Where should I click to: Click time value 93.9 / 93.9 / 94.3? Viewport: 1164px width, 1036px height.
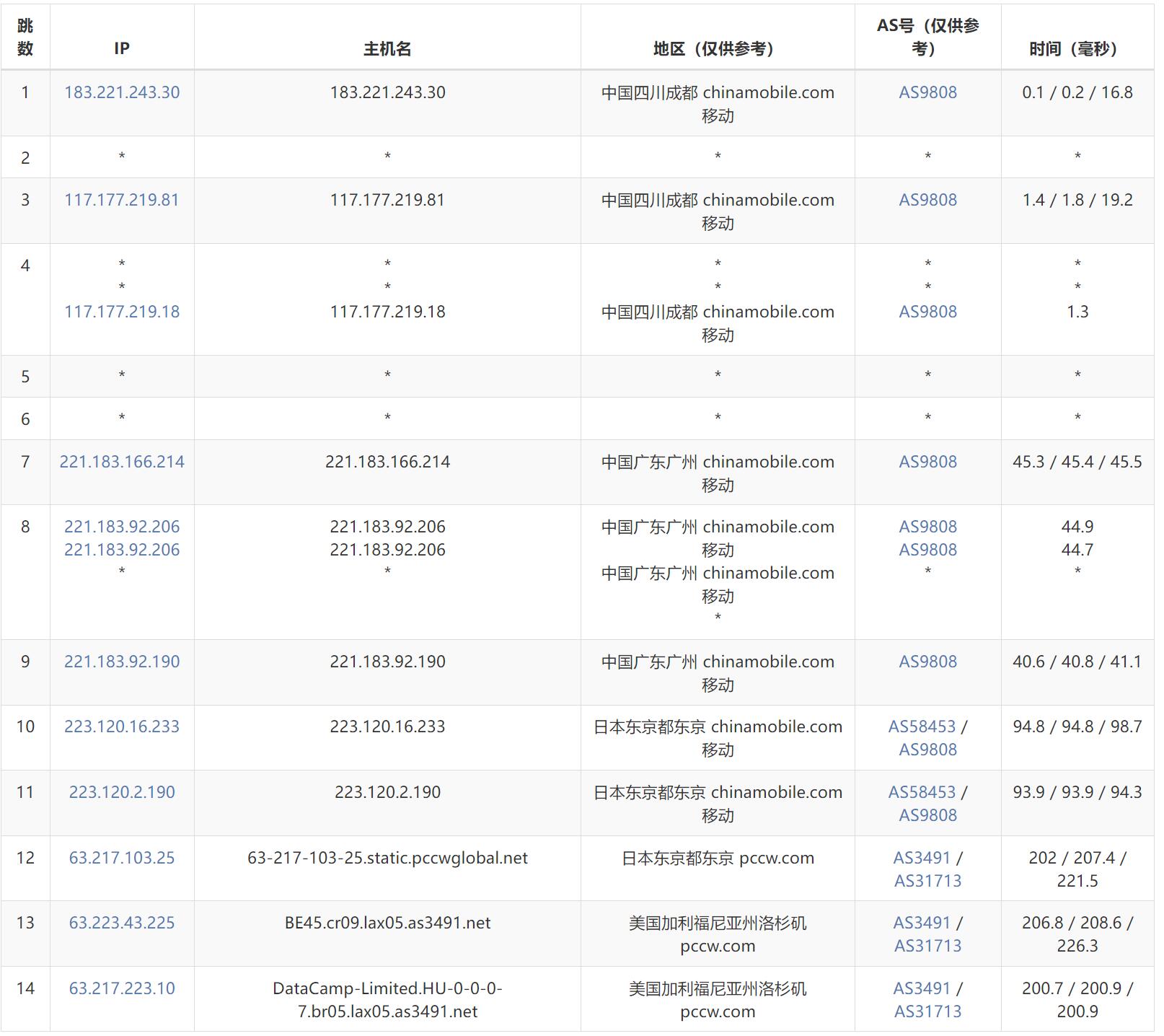[1077, 792]
